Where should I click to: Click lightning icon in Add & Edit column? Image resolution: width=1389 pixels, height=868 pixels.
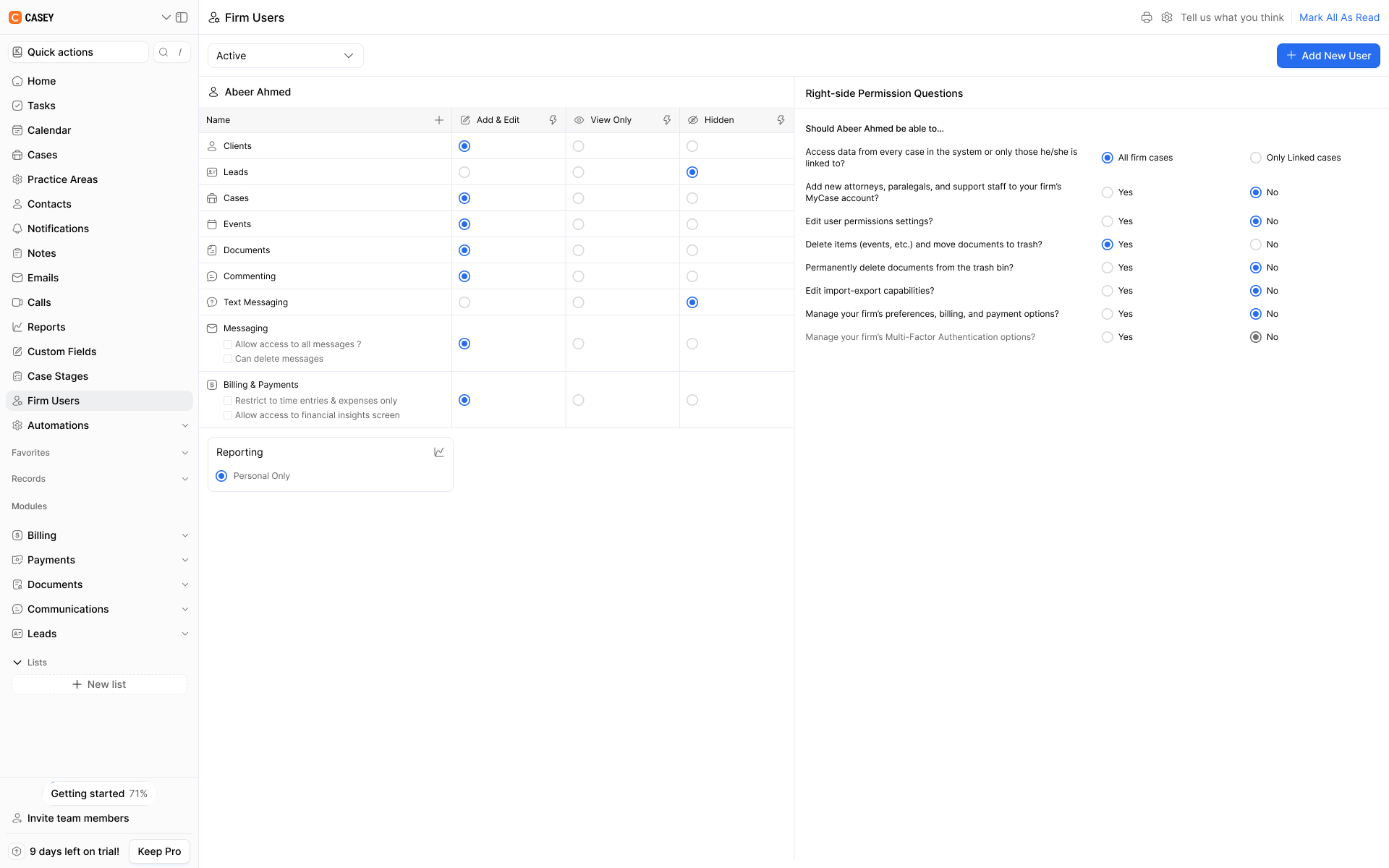(x=553, y=120)
